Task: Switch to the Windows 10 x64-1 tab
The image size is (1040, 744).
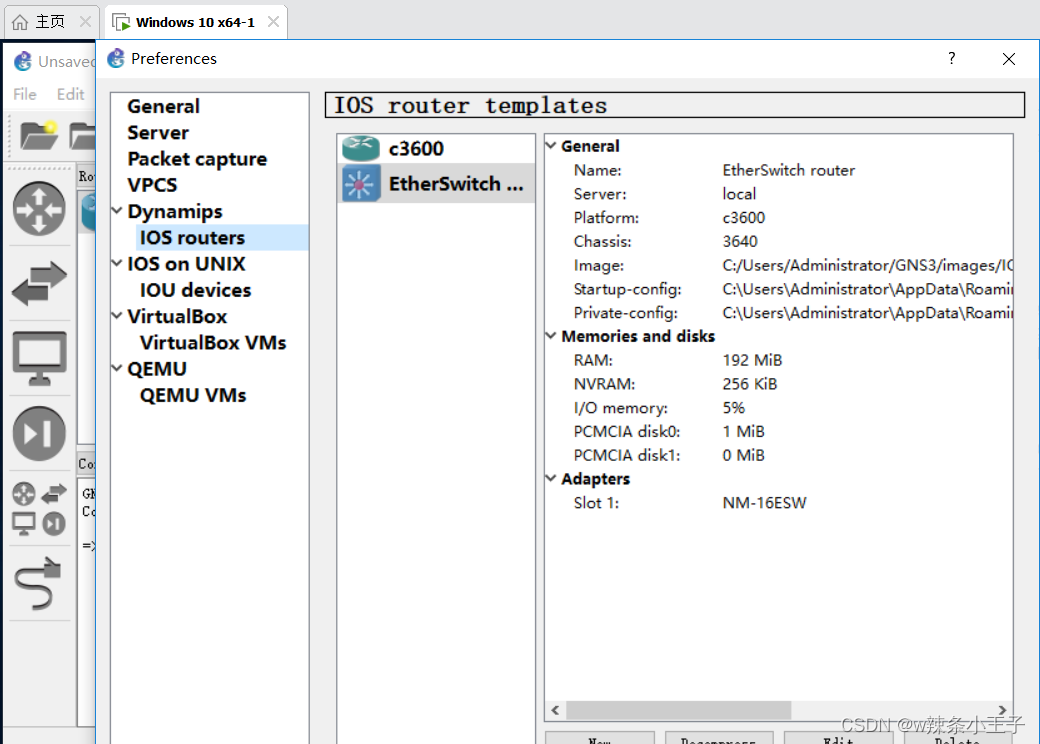Action: pyautogui.click(x=196, y=22)
